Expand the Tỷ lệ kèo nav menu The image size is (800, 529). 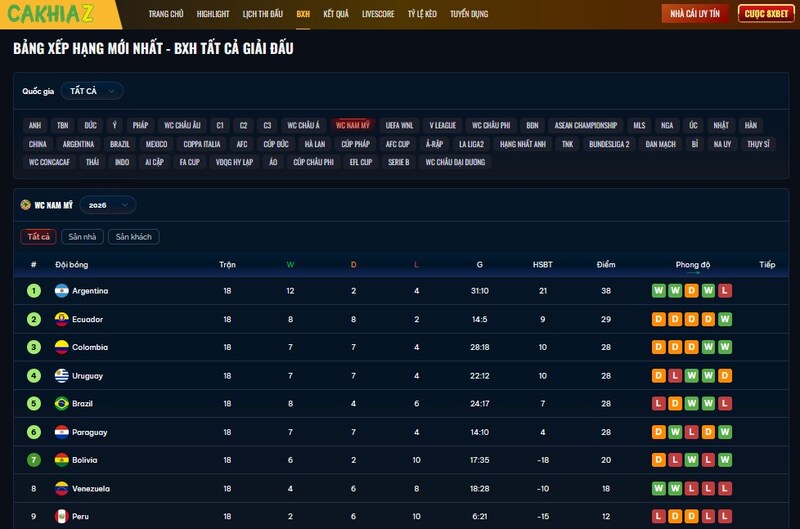pos(423,15)
